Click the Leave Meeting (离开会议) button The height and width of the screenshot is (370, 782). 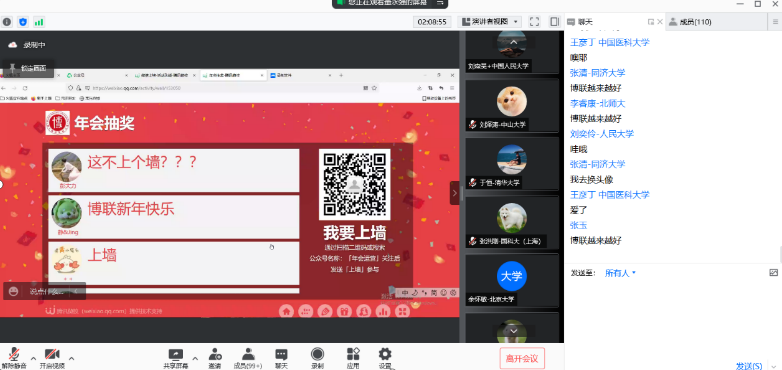coord(522,358)
